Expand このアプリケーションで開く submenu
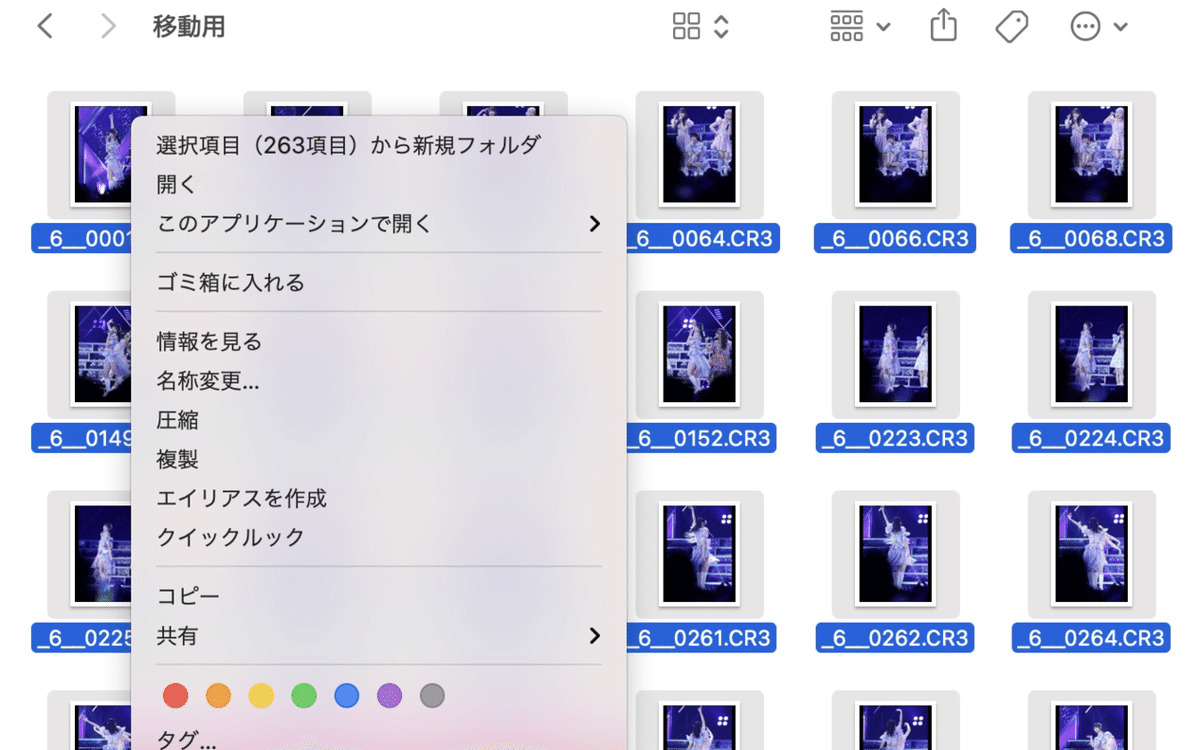 point(380,223)
